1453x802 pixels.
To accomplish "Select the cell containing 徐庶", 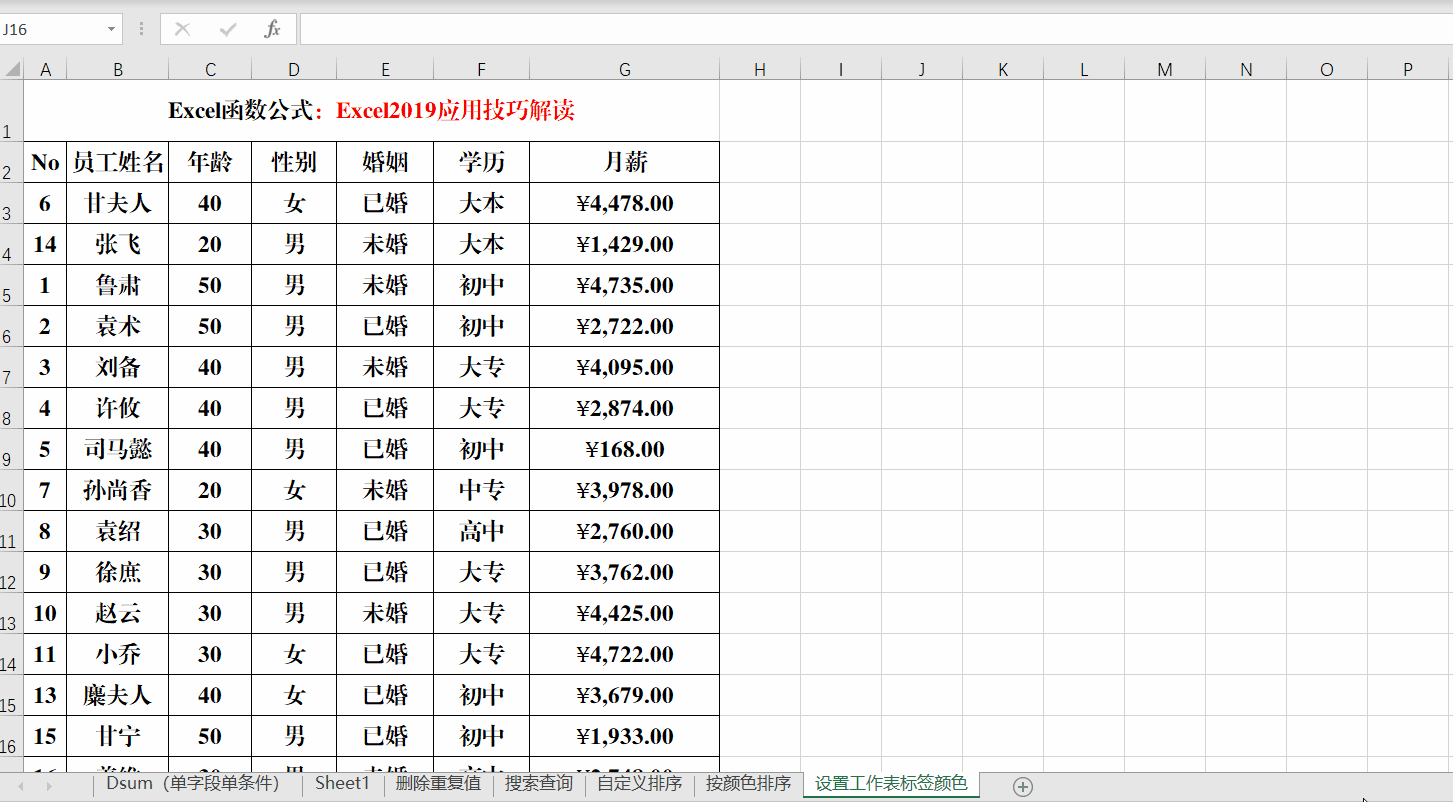I will point(118,572).
